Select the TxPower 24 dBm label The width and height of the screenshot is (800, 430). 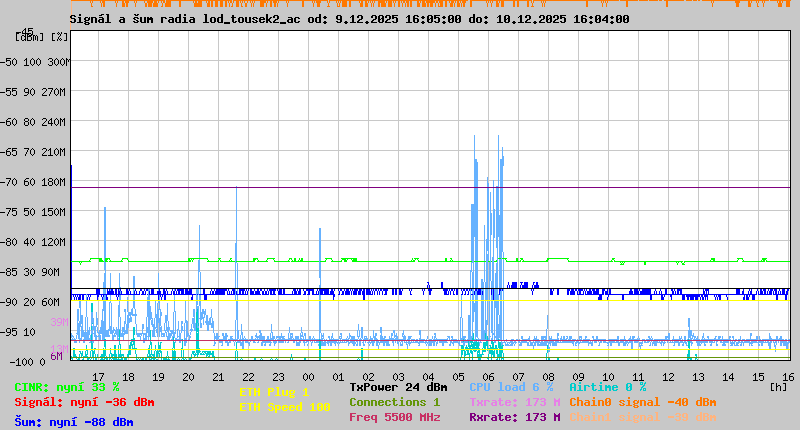[398, 387]
